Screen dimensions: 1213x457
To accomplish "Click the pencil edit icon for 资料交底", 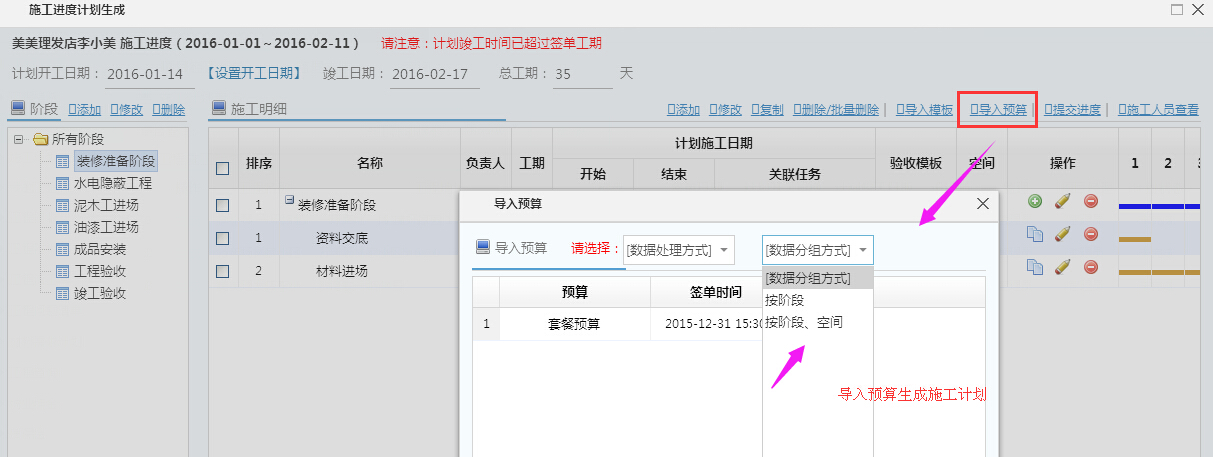I will coord(1063,234).
